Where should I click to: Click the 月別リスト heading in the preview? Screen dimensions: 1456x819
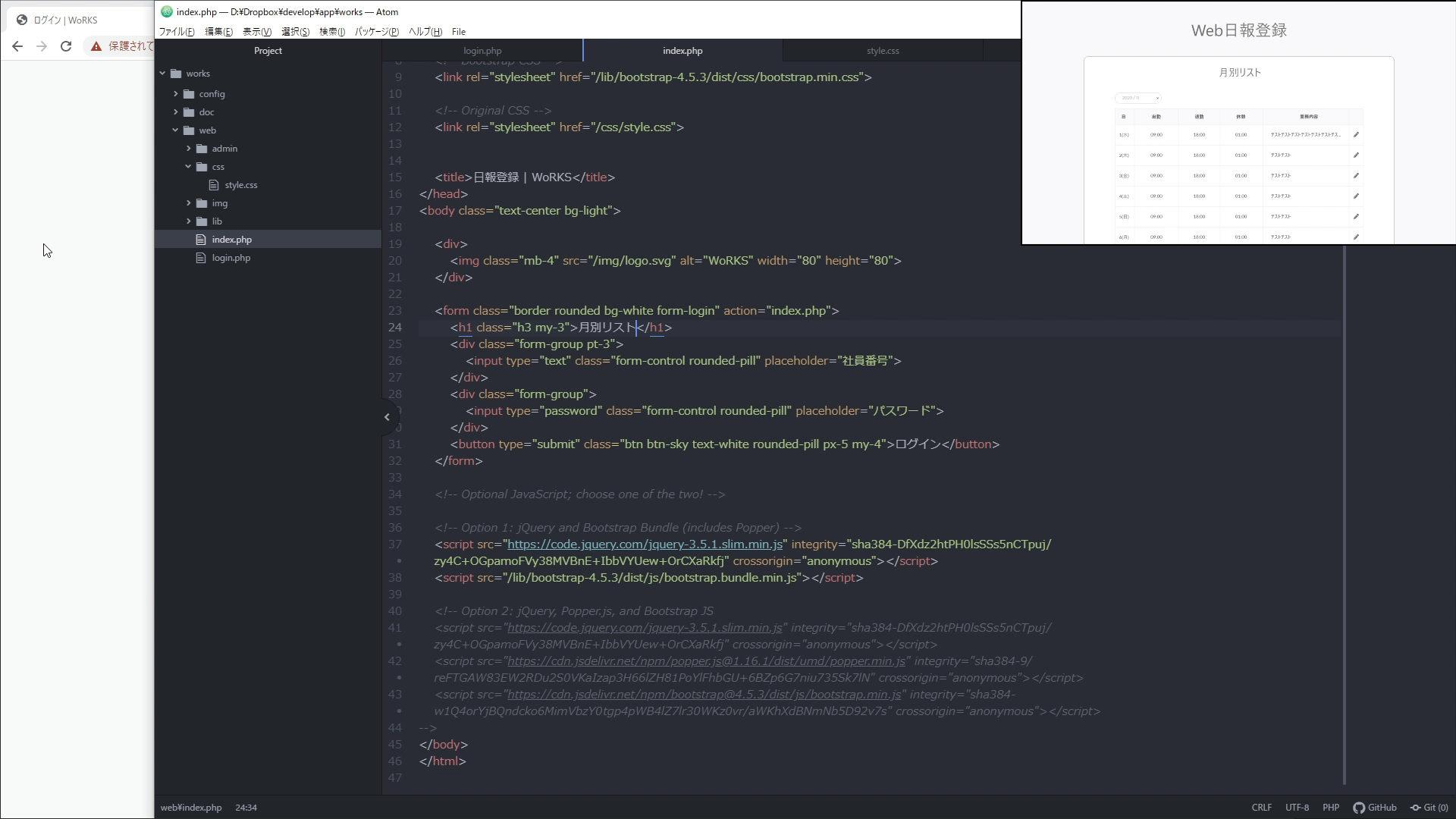pos(1240,73)
